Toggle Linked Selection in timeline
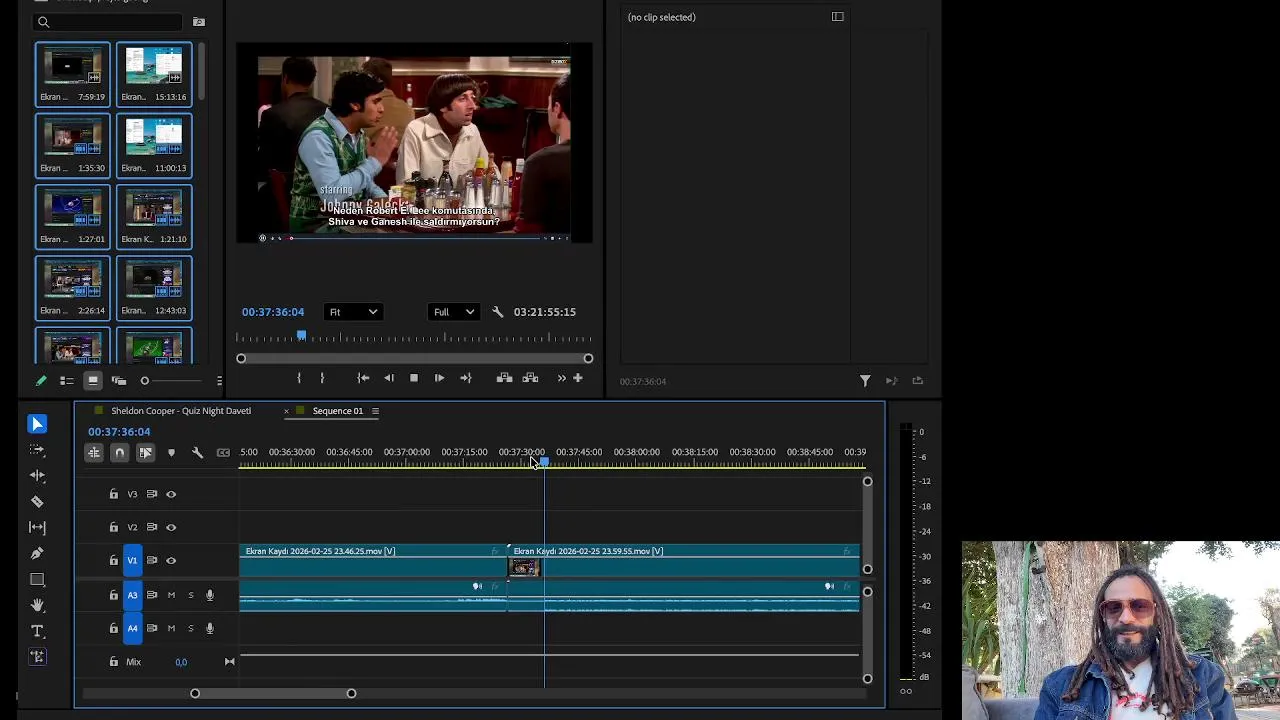Image resolution: width=1280 pixels, height=720 pixels. coord(145,453)
